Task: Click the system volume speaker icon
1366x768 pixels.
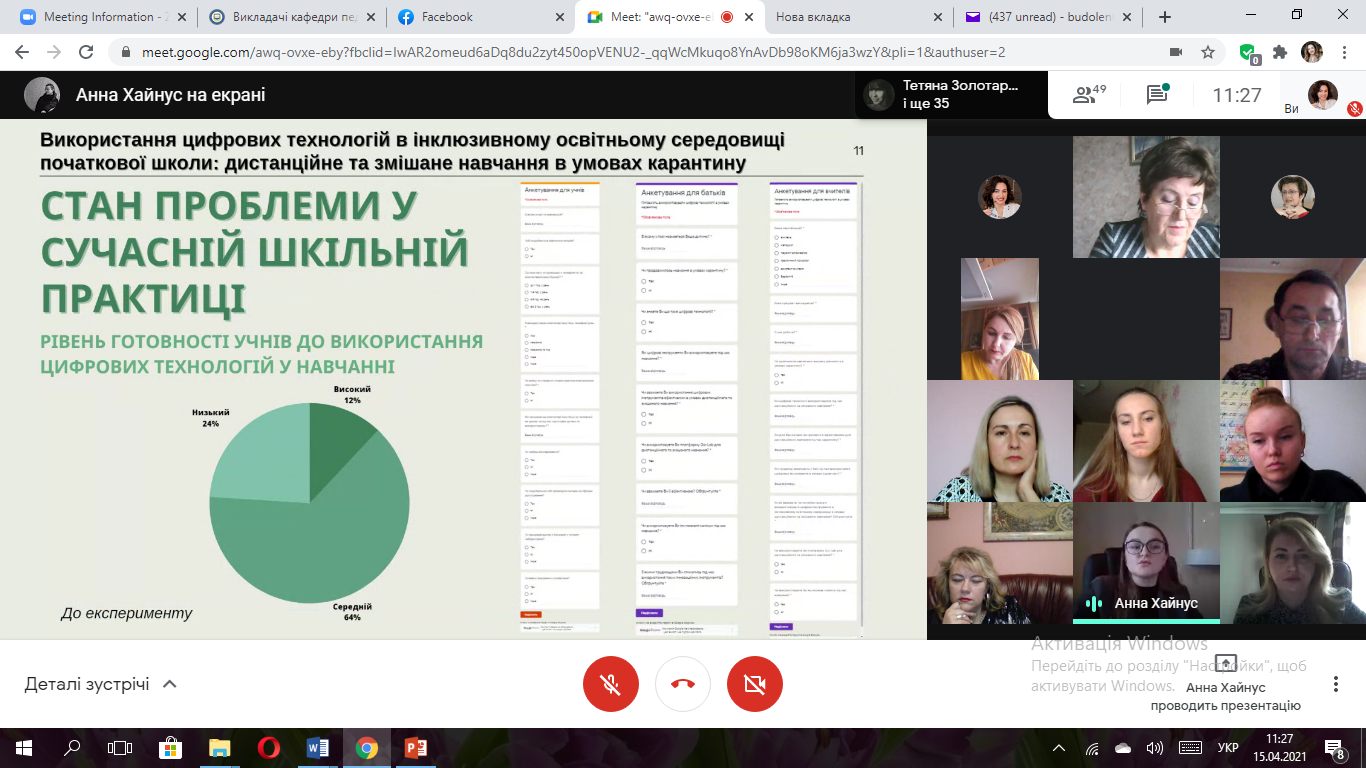Action: coord(1154,748)
